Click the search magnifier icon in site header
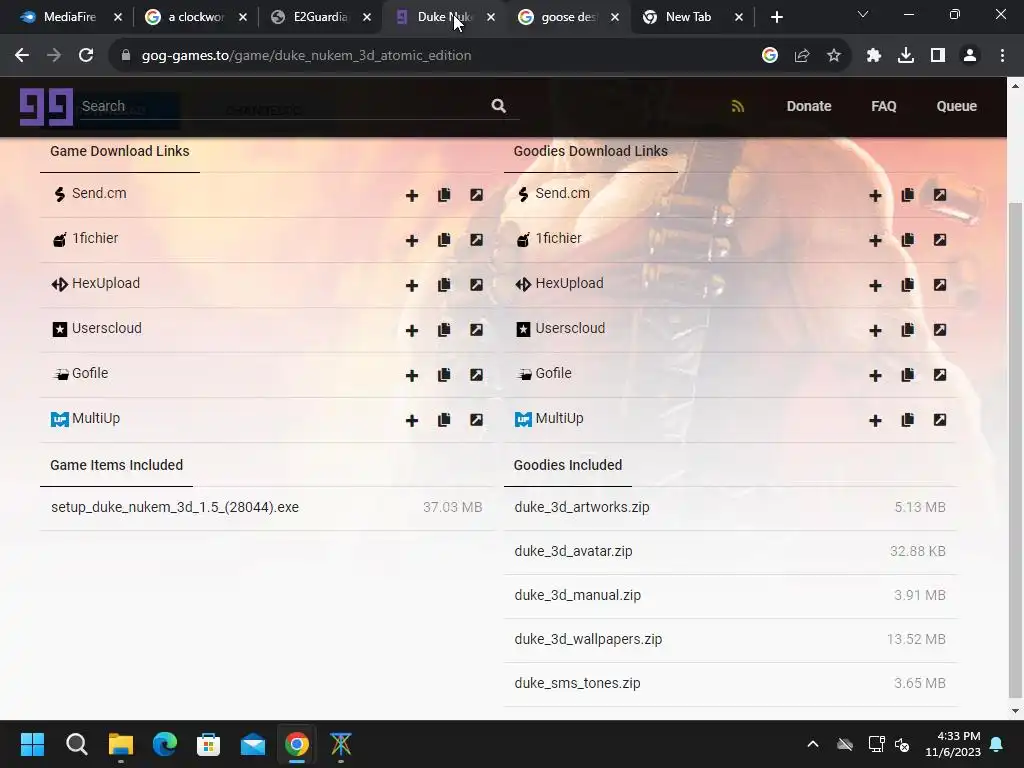 point(498,106)
